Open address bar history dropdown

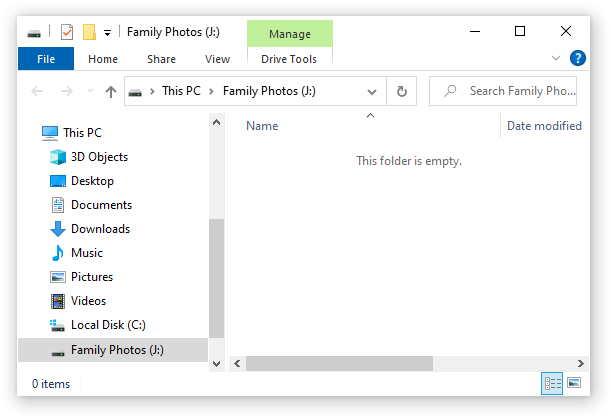coord(372,92)
